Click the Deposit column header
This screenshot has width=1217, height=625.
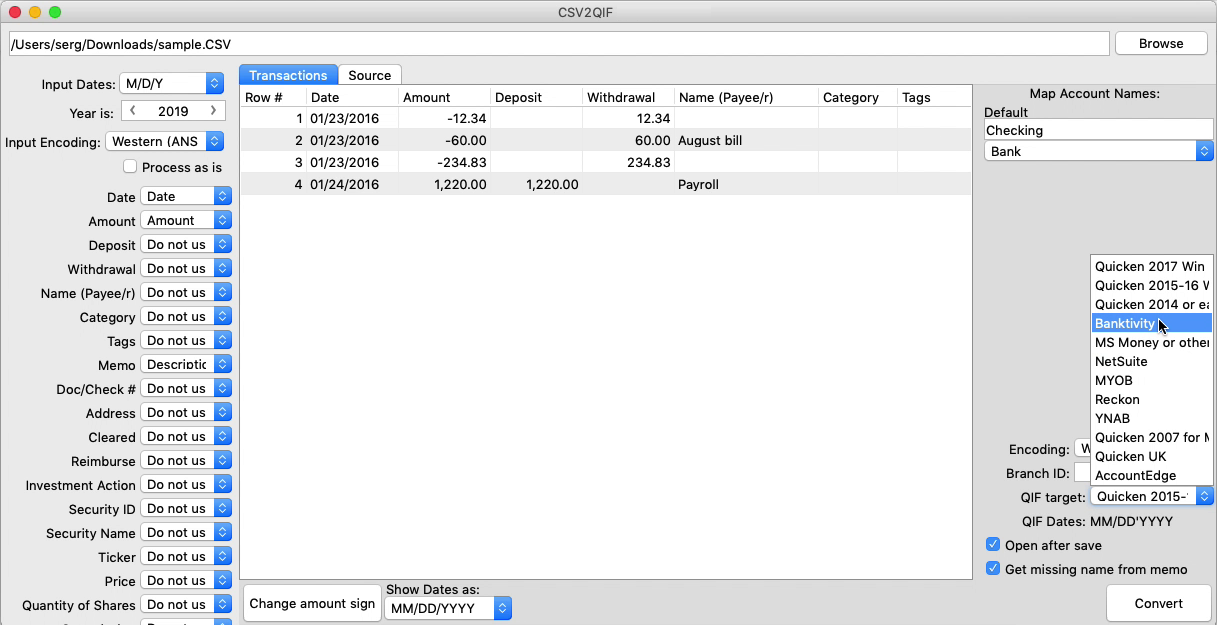point(536,97)
